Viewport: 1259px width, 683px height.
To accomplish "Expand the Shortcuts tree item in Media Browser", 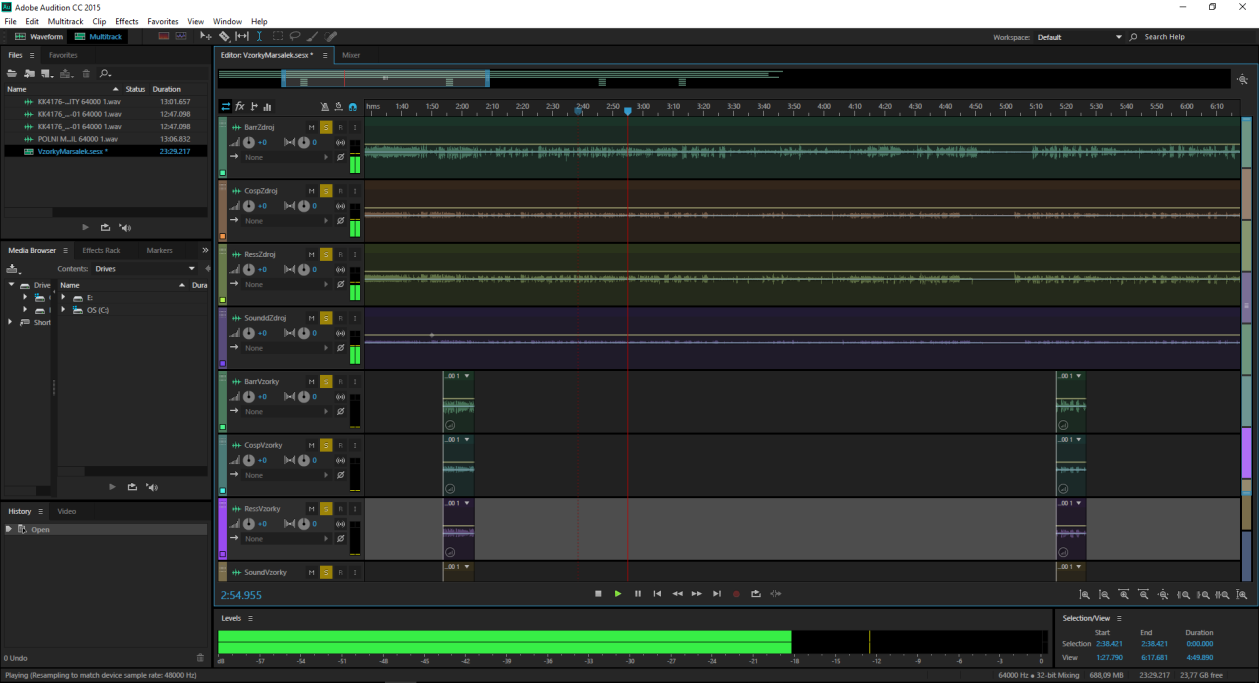I will coord(11,322).
